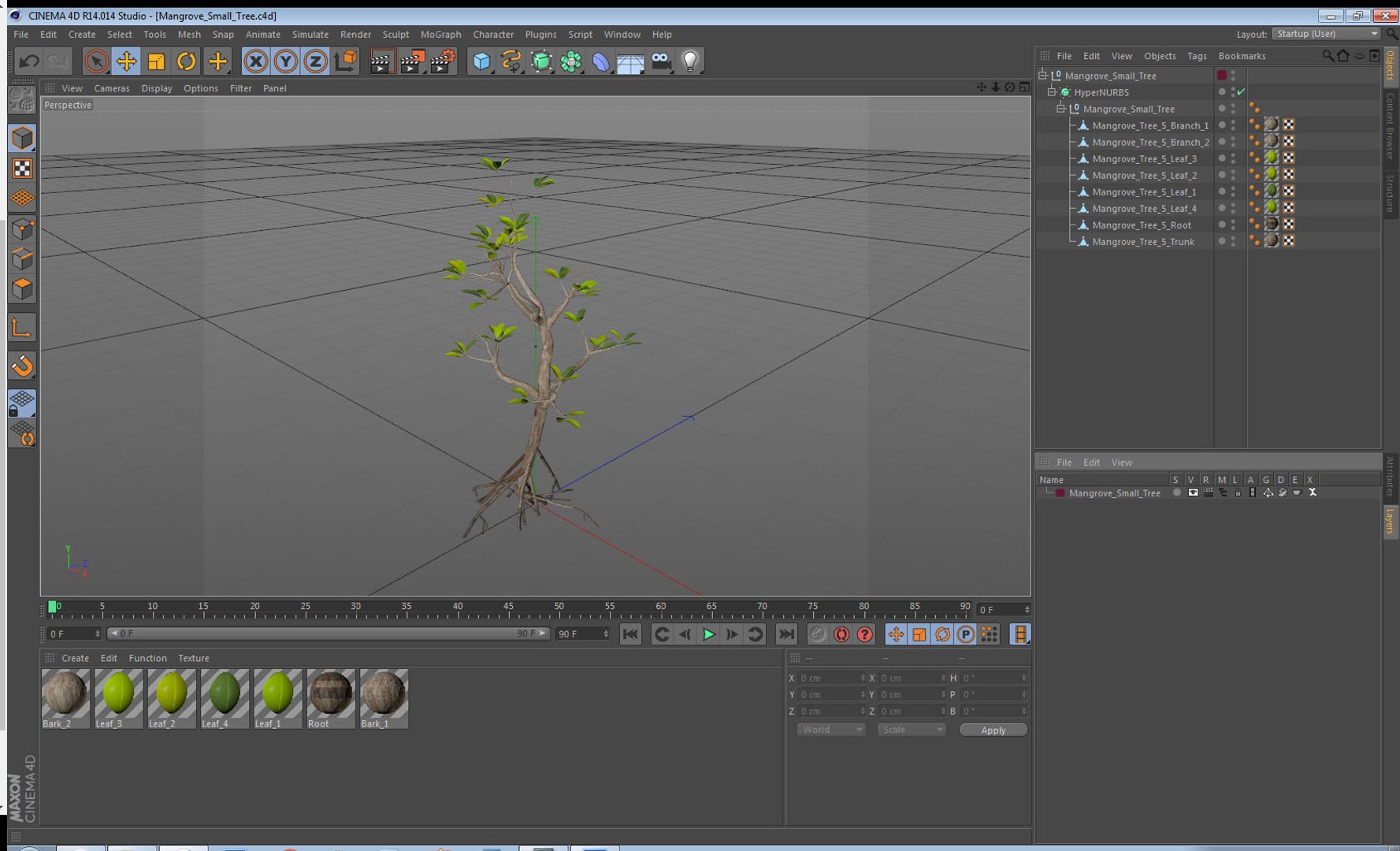Select the Bark_2 material swatch

[x=65, y=699]
